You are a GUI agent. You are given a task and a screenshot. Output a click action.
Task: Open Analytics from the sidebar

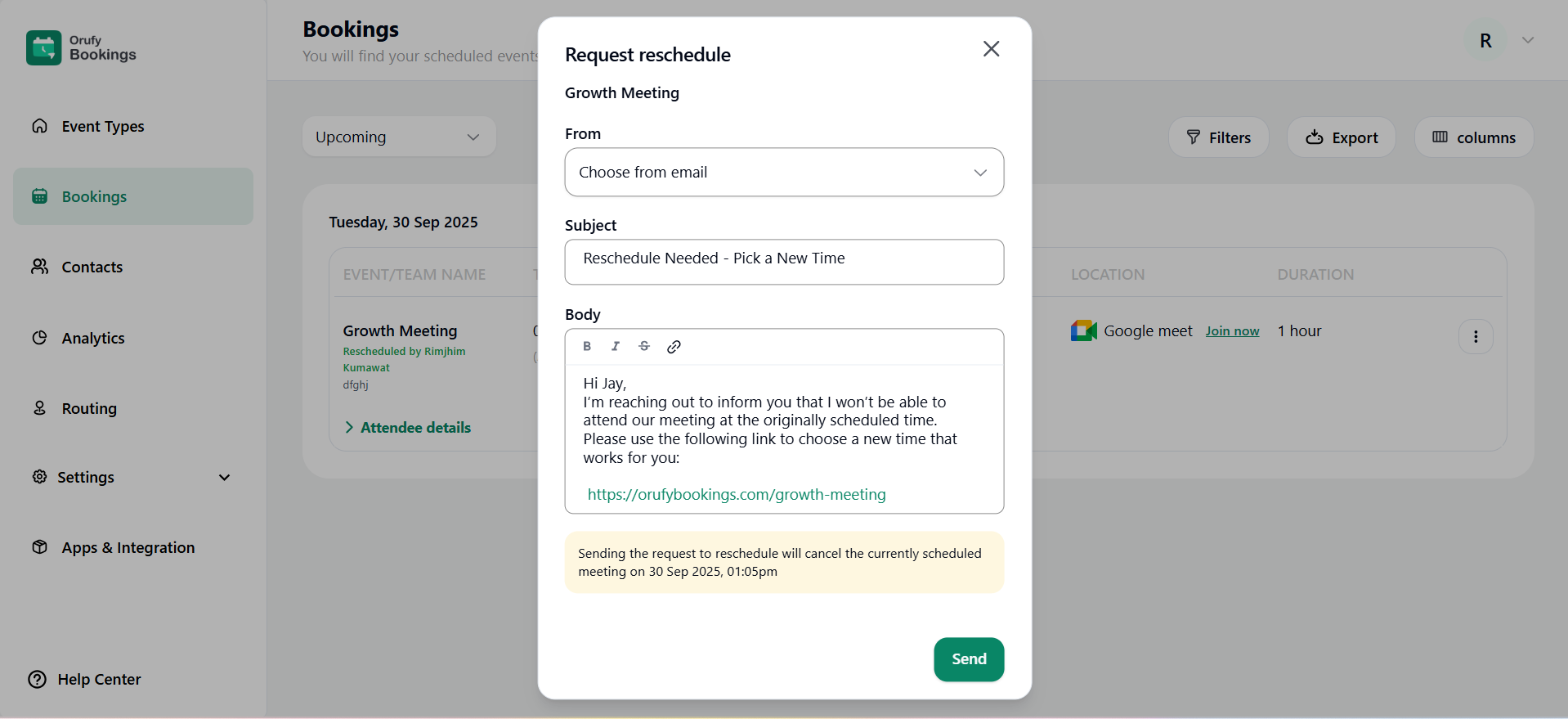point(93,339)
